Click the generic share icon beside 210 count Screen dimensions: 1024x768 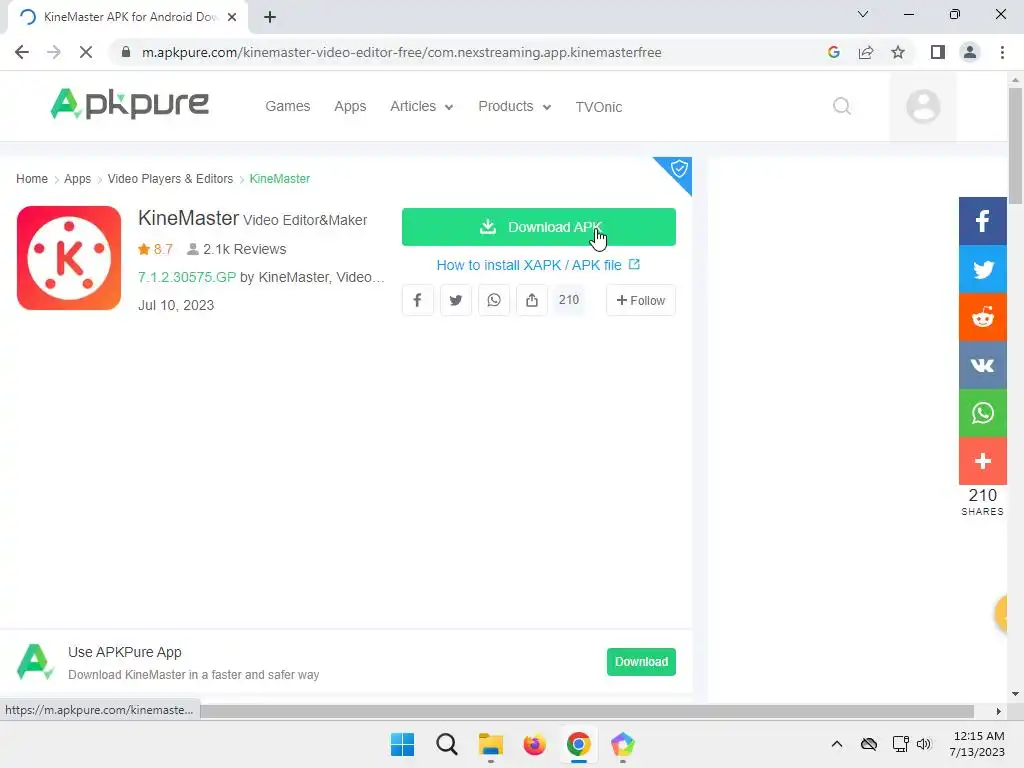(532, 300)
